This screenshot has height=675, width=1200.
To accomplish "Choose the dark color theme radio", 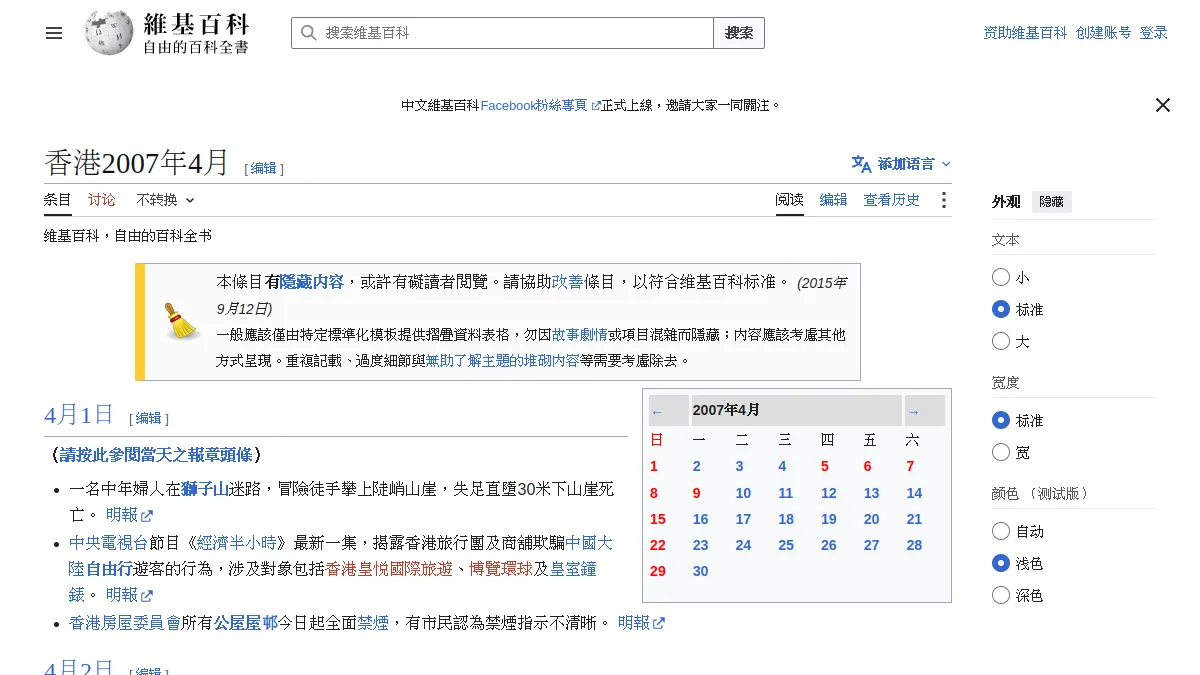I will 1001,595.
